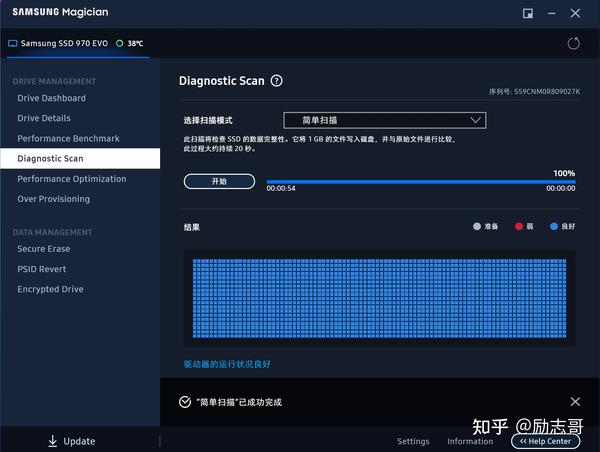Viewport: 600px width, 452px height.
Task: Open Settings
Action: coord(413,441)
